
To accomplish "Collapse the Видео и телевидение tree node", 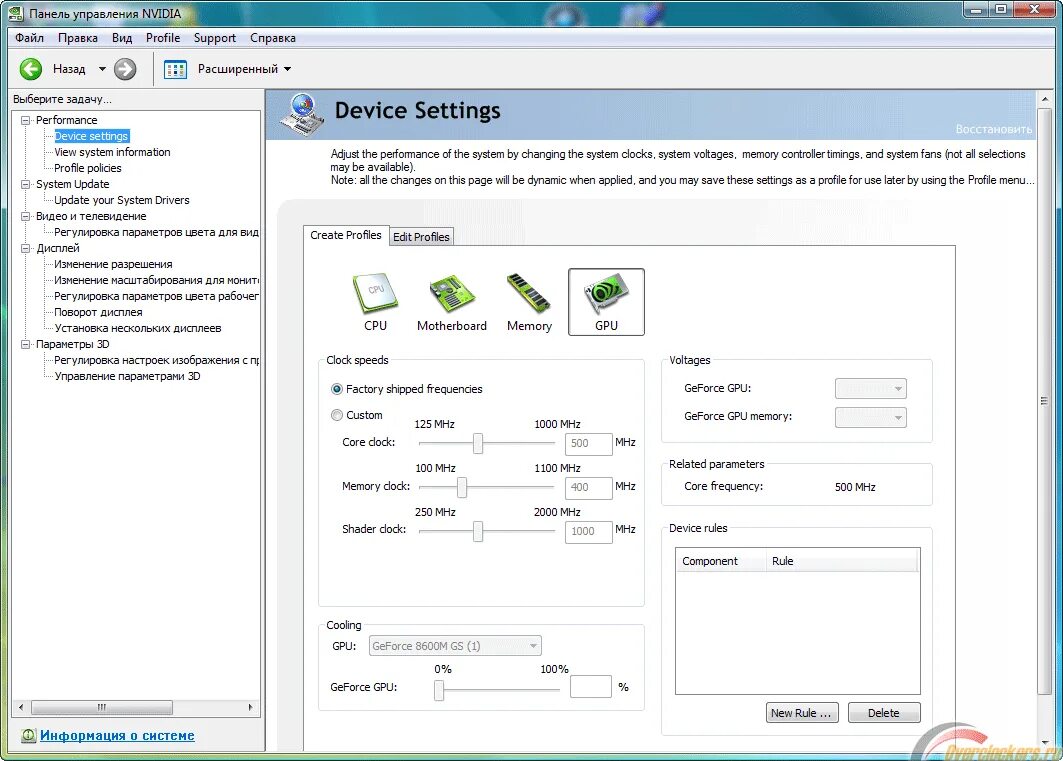I will 26,216.
